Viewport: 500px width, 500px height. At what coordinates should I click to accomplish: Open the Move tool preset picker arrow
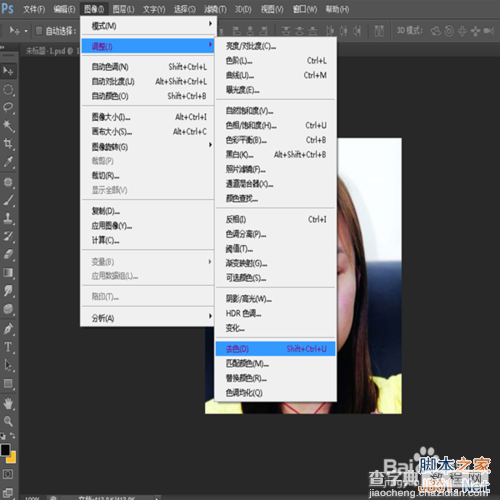(26, 31)
